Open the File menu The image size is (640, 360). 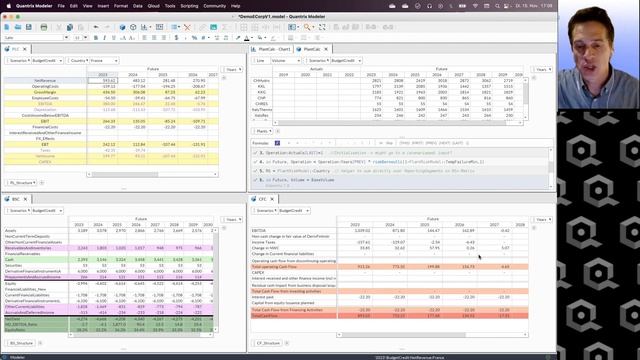pyautogui.click(x=61, y=6)
